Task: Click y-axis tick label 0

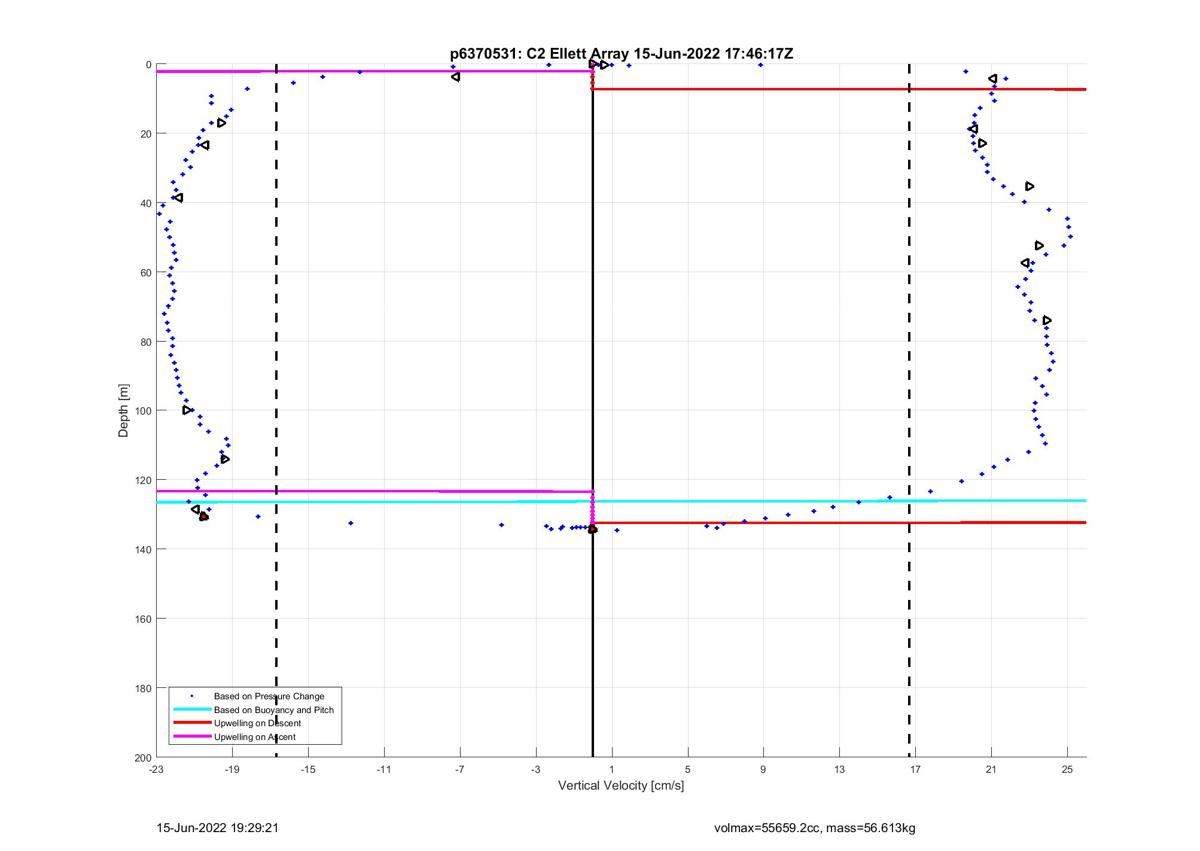Action: click(149, 65)
